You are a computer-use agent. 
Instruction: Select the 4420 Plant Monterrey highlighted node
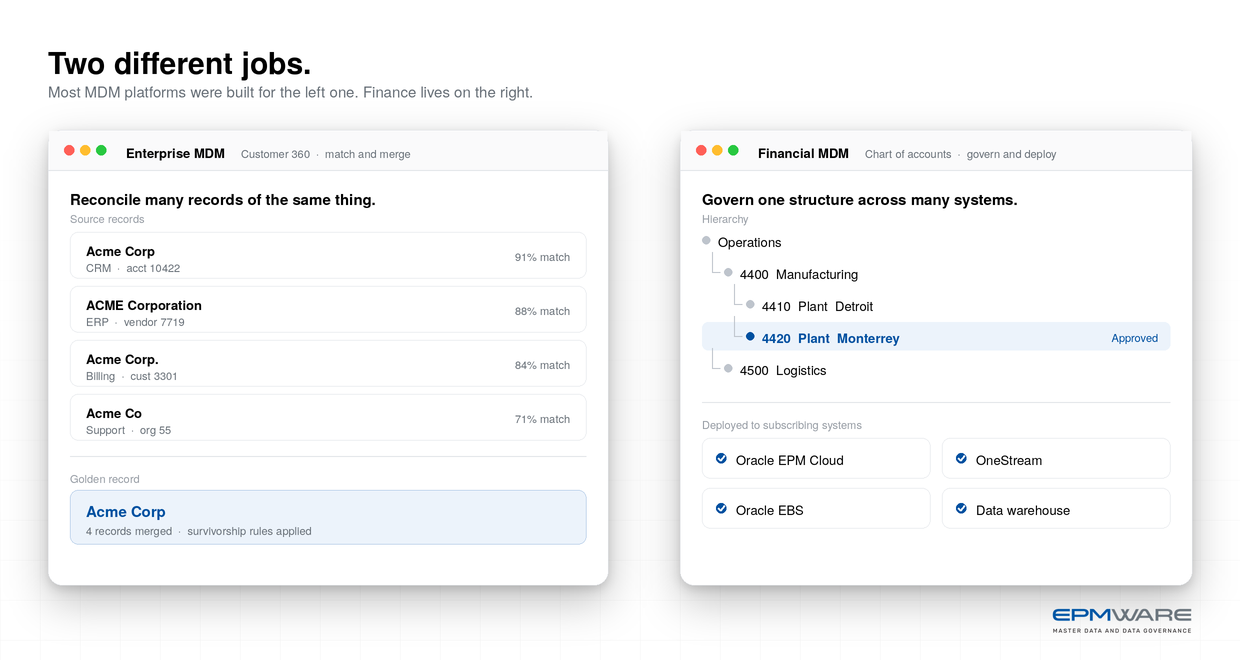pyautogui.click(x=936, y=338)
